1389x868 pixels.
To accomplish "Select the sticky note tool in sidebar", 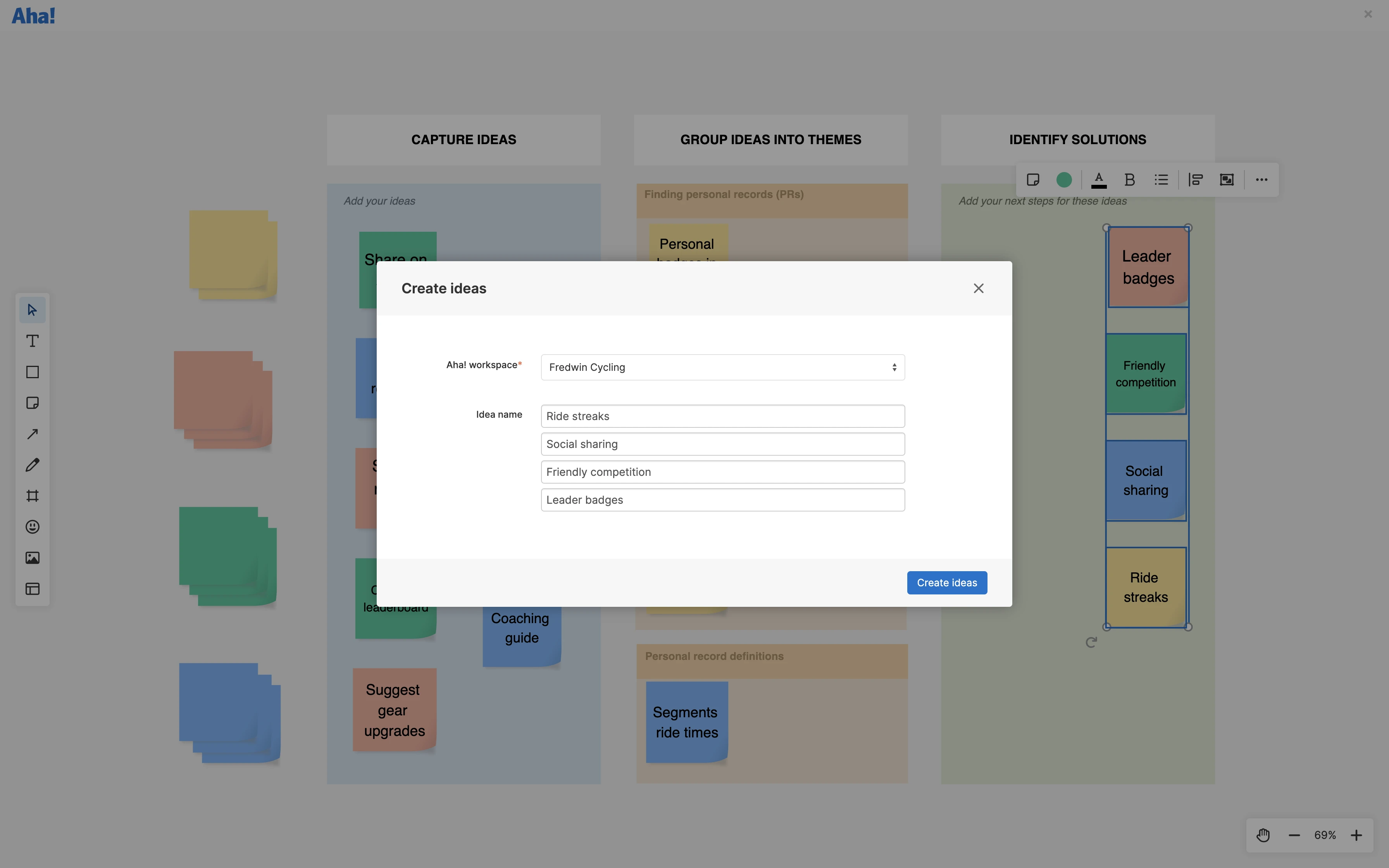I will point(33,403).
